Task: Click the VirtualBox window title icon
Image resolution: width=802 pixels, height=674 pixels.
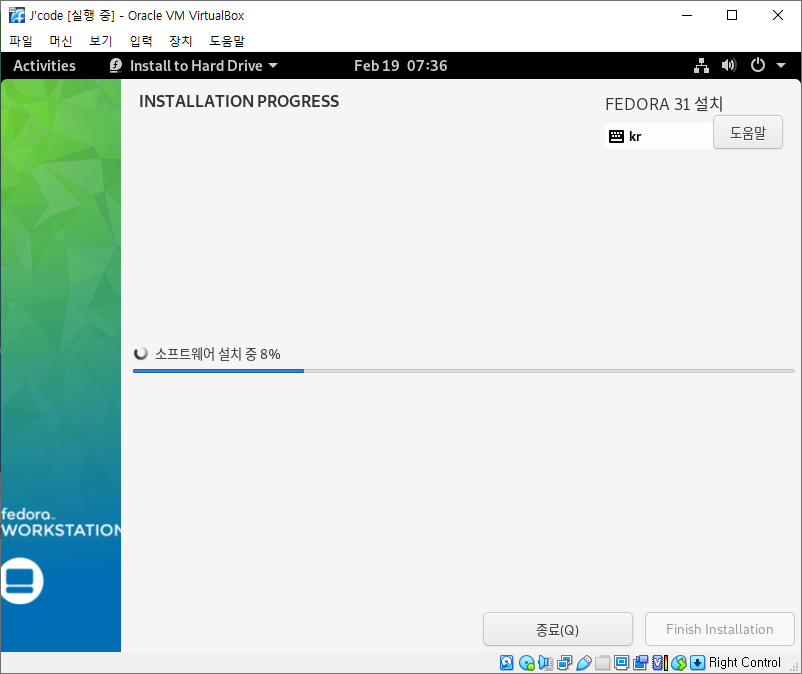Action: [16, 15]
